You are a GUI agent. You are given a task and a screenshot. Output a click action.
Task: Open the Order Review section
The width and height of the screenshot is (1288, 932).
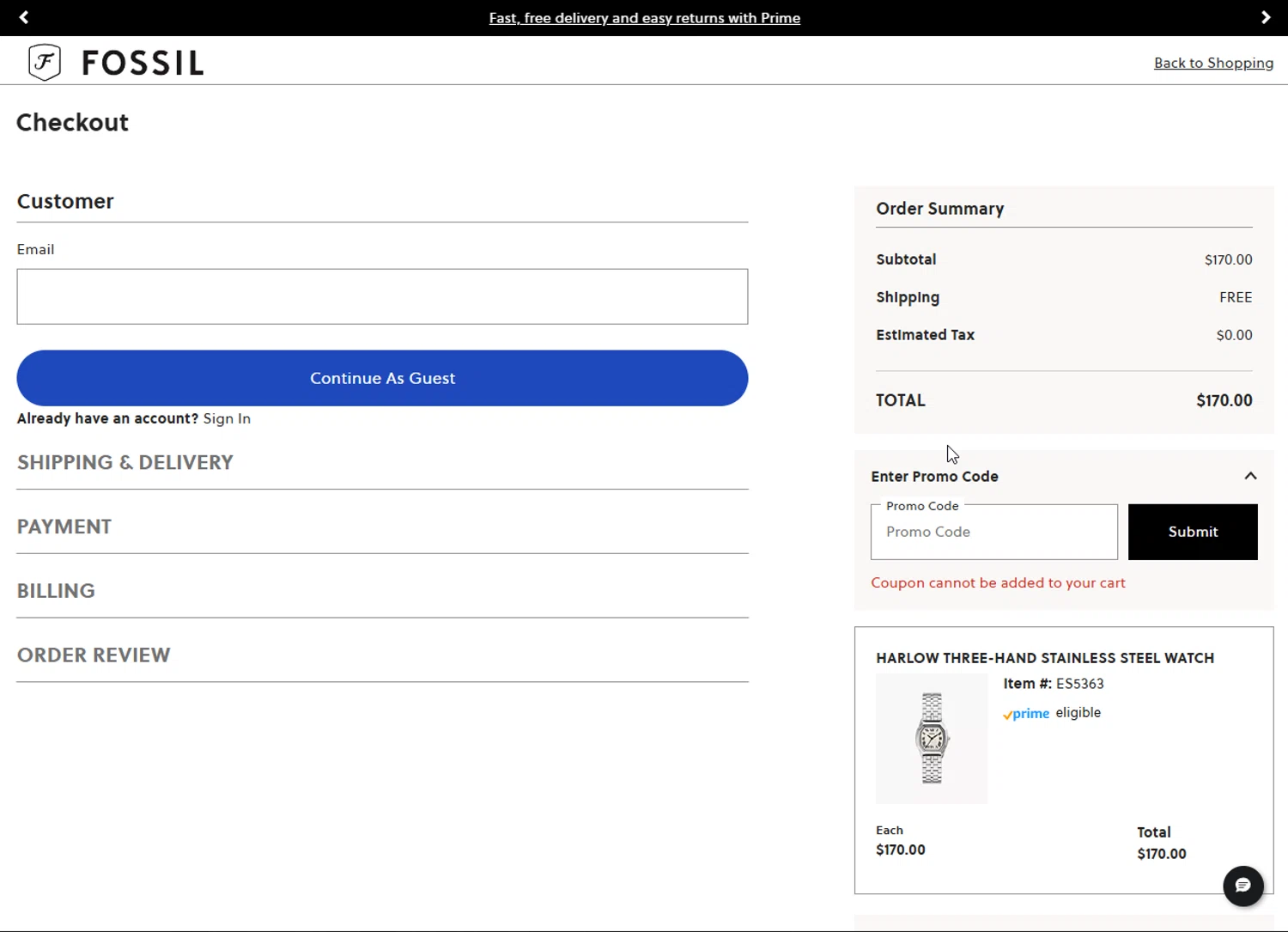(x=94, y=655)
